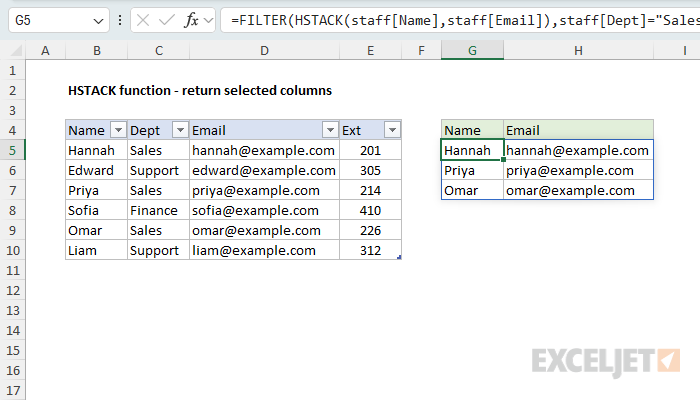Screen dimensions: 700x400
Task: Select Liam name cell
Action: (96, 250)
